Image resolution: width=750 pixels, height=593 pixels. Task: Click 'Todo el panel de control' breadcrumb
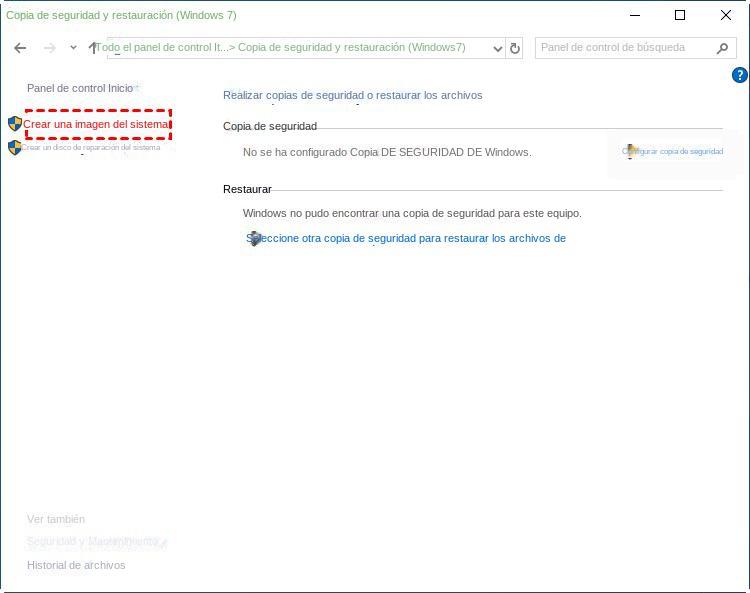[x=162, y=47]
